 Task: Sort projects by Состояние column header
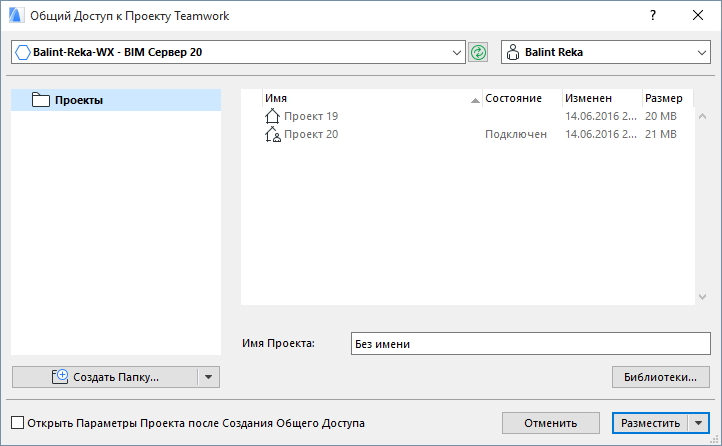(x=513, y=98)
